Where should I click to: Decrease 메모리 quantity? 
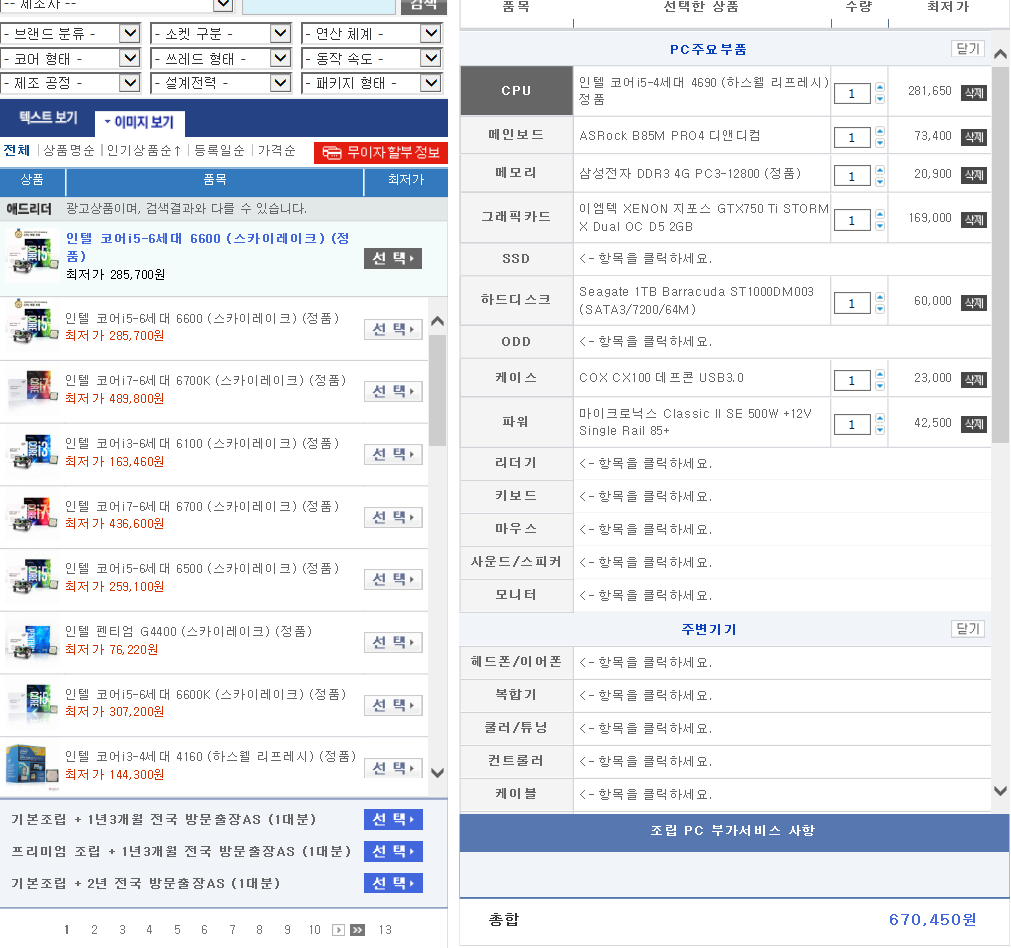pyautogui.click(x=880, y=181)
